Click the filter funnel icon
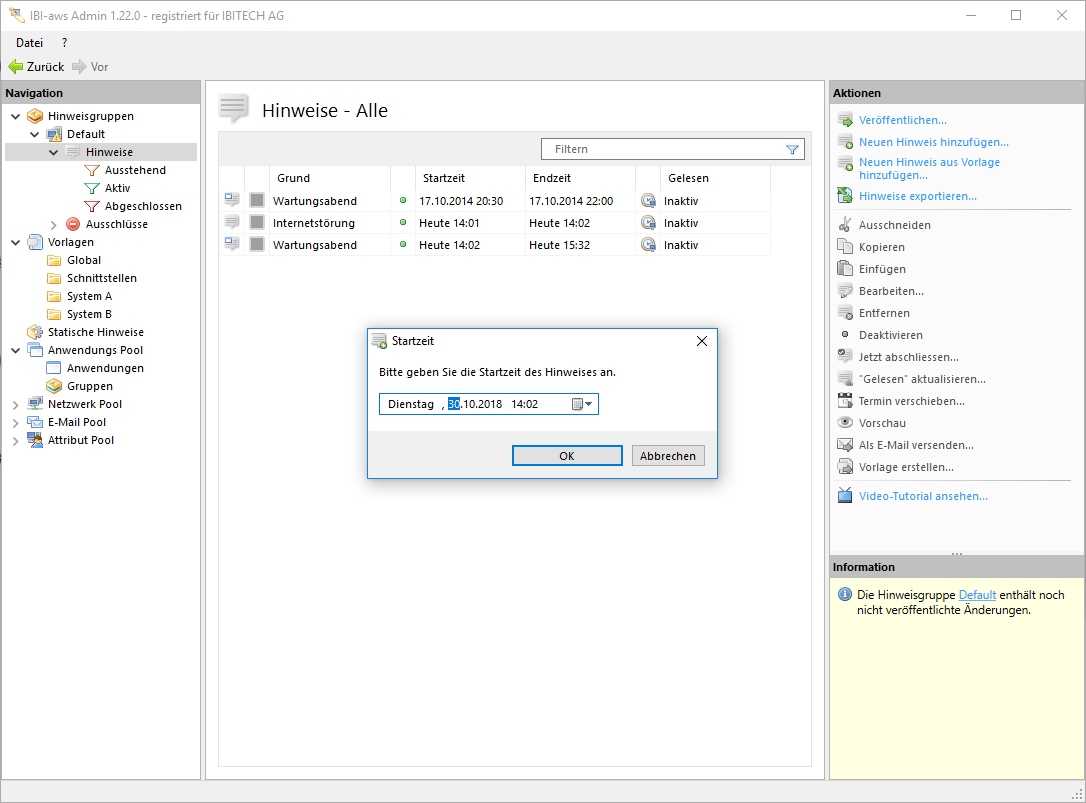 click(793, 150)
